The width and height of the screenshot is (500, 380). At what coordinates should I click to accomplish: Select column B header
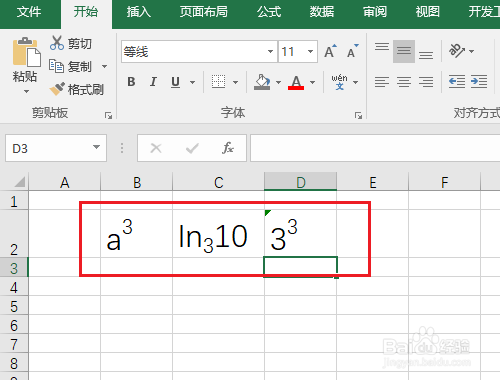point(137,182)
